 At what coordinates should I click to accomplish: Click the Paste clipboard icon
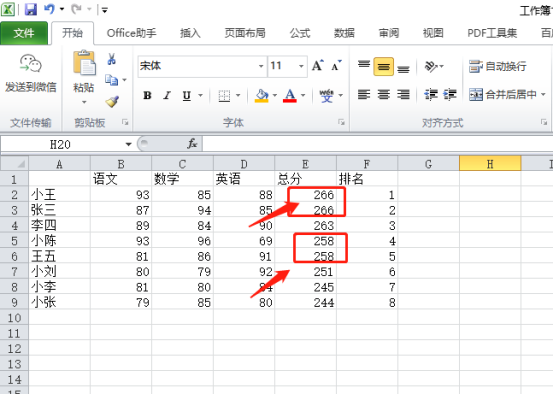click(84, 64)
